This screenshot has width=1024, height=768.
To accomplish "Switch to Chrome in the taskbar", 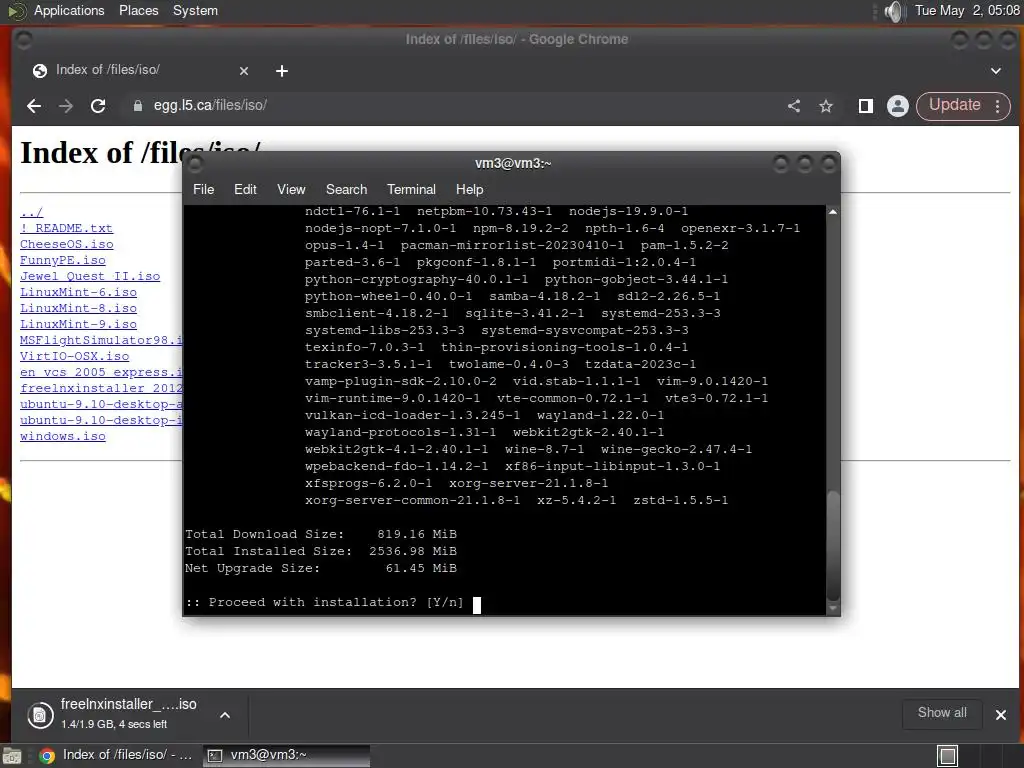I will (x=116, y=756).
